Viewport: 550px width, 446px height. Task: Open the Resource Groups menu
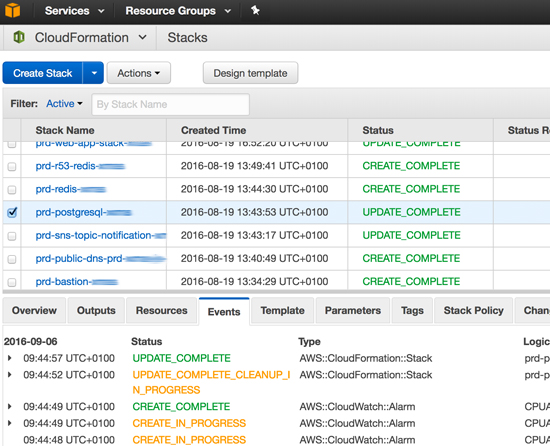pos(178,11)
